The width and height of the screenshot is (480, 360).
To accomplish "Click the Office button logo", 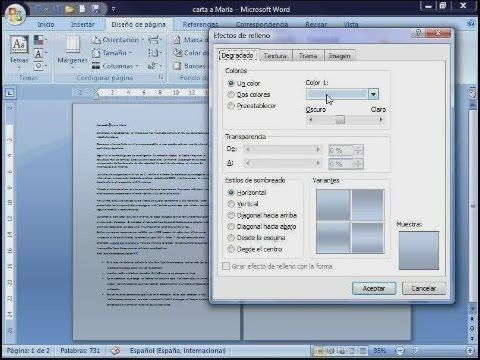I will point(16,14).
